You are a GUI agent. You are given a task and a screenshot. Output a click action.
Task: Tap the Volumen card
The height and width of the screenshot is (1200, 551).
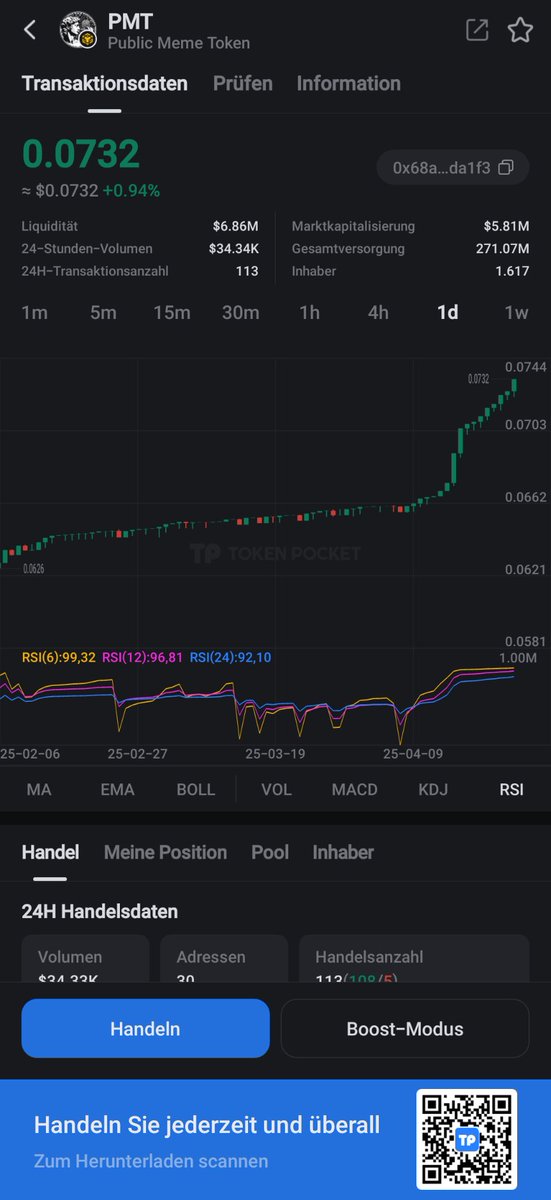click(x=85, y=958)
